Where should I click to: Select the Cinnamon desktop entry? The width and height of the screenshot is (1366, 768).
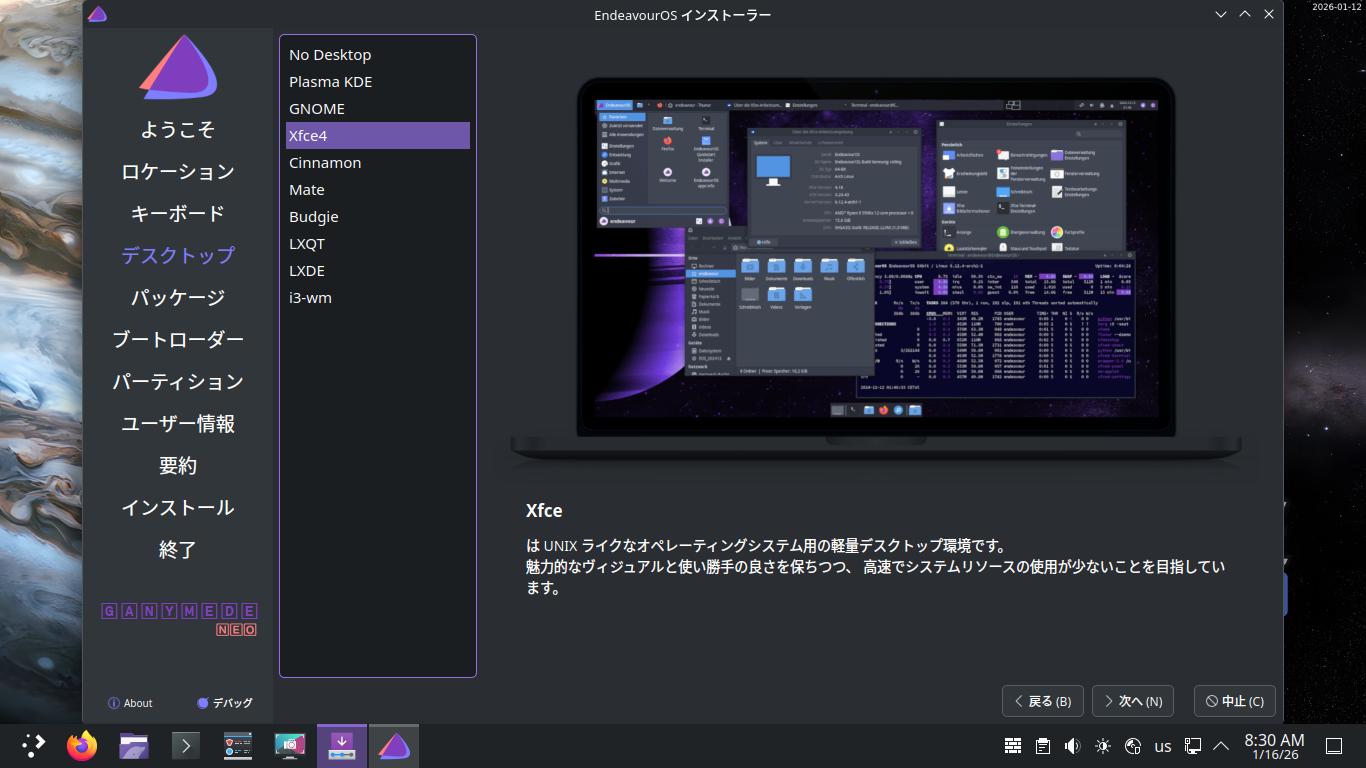tap(325, 163)
